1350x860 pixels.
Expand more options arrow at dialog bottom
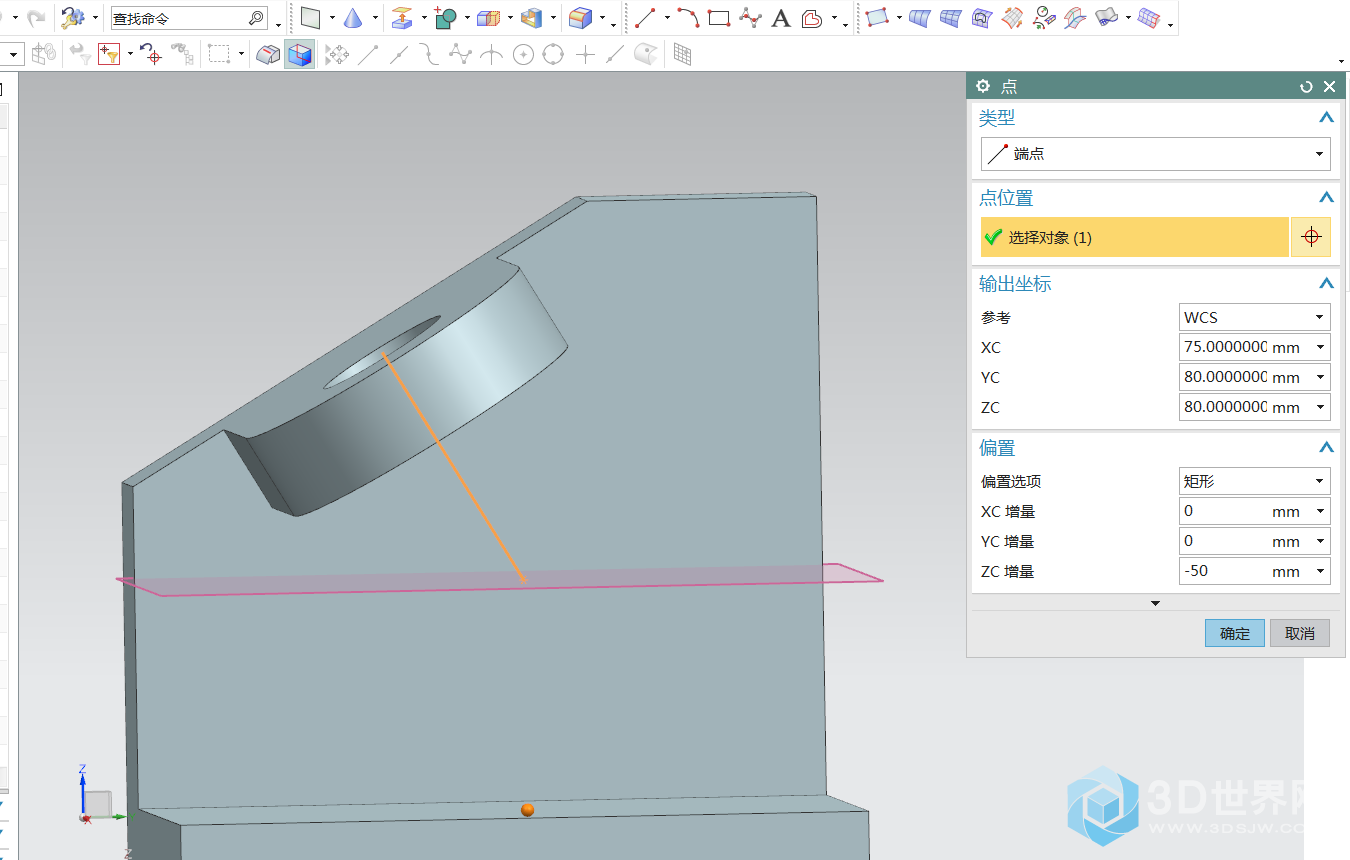pyautogui.click(x=1156, y=603)
